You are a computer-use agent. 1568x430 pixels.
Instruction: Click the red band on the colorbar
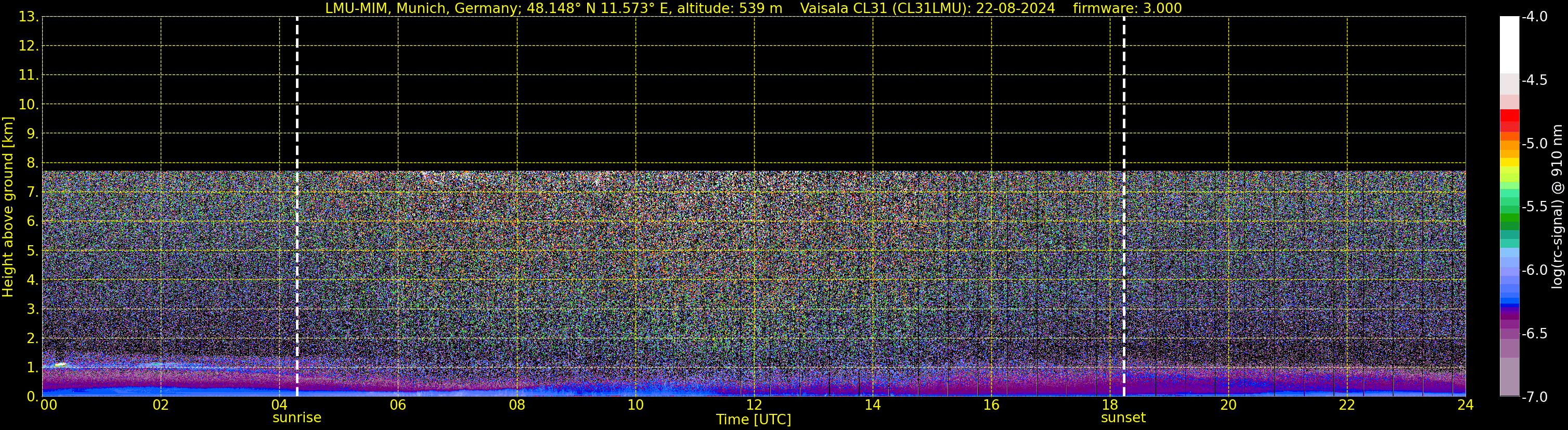[1509, 116]
